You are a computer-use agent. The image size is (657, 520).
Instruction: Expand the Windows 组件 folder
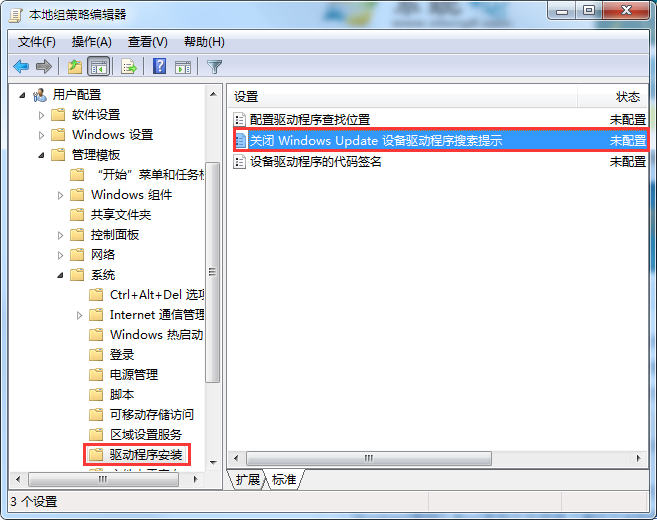click(60, 195)
